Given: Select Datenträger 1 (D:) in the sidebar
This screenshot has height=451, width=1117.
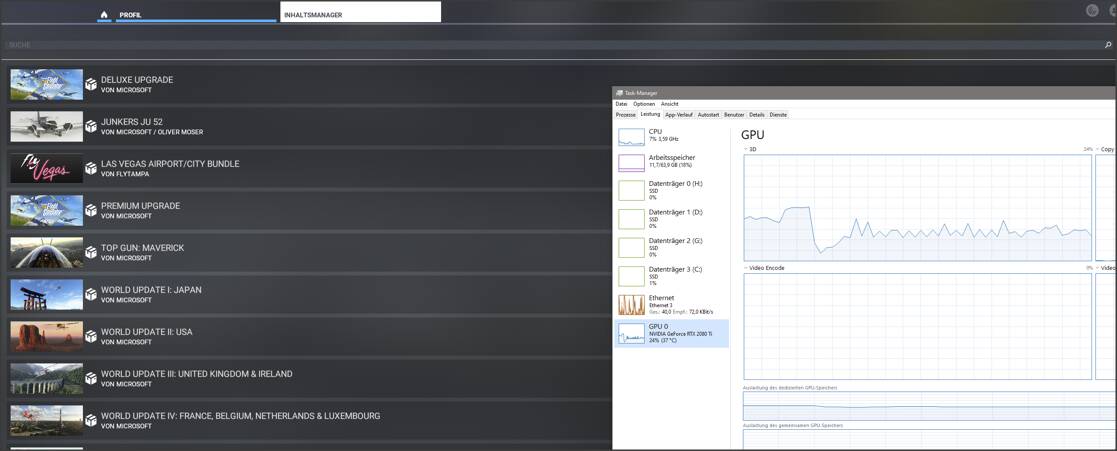Looking at the screenshot, I should [672, 219].
